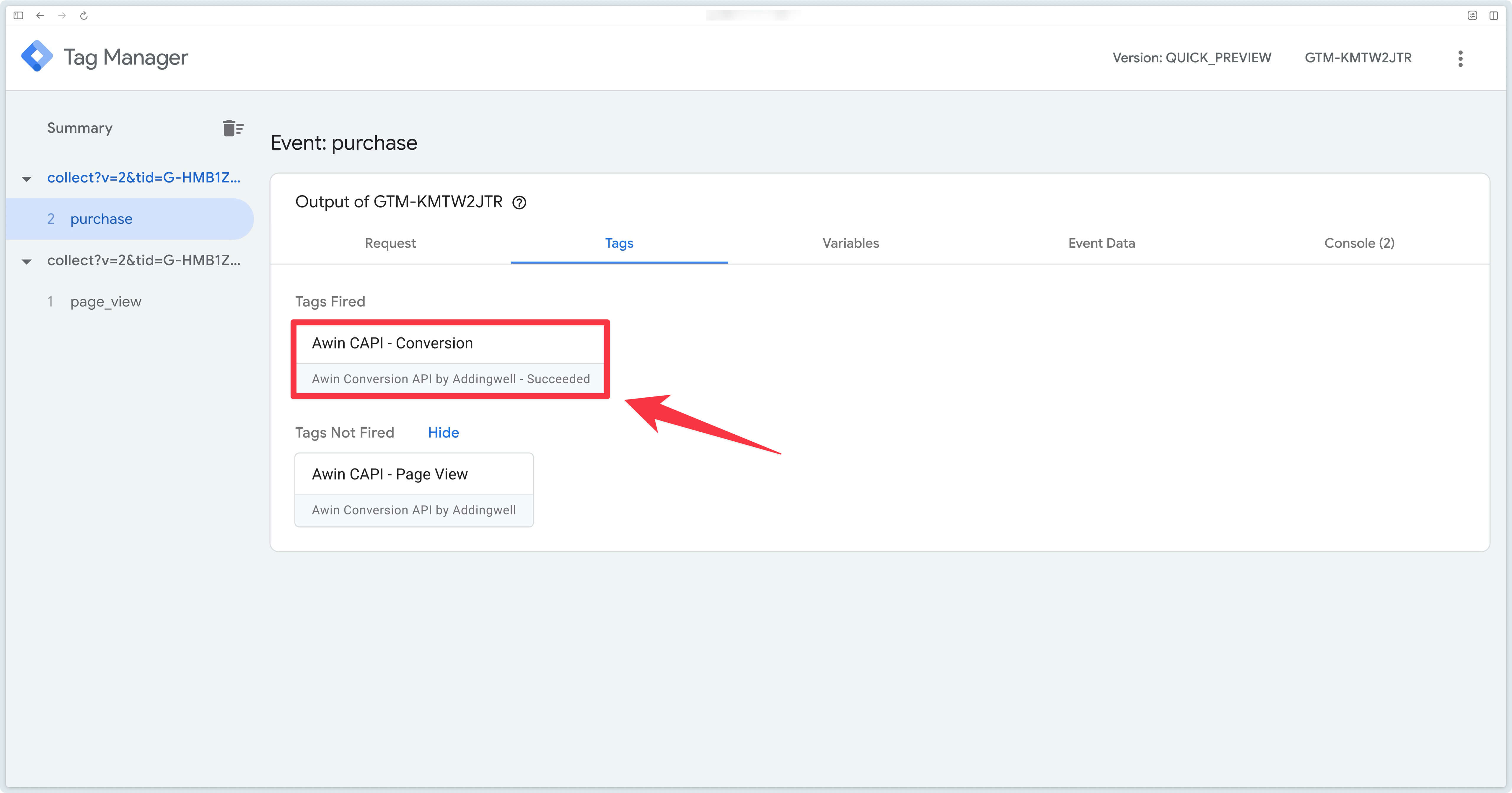This screenshot has width=1512, height=793.
Task: Click the Summary heading in the sidebar
Action: pos(80,128)
